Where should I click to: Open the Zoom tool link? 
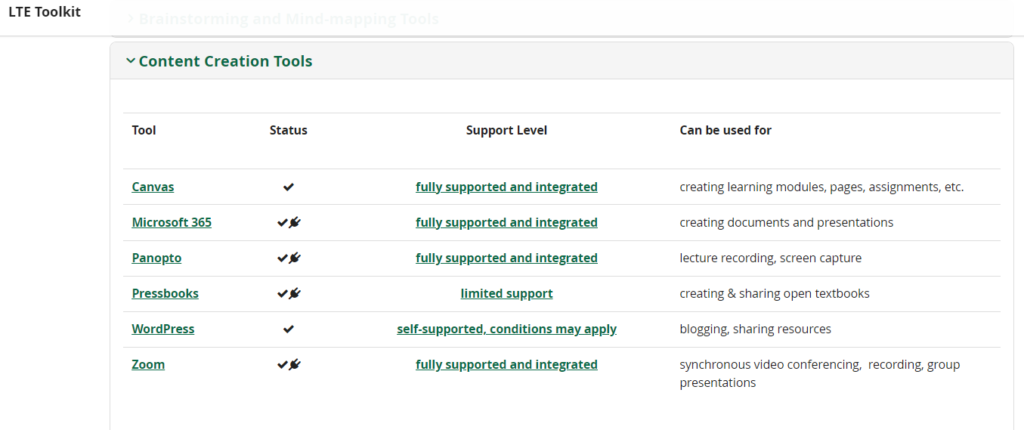(x=148, y=365)
